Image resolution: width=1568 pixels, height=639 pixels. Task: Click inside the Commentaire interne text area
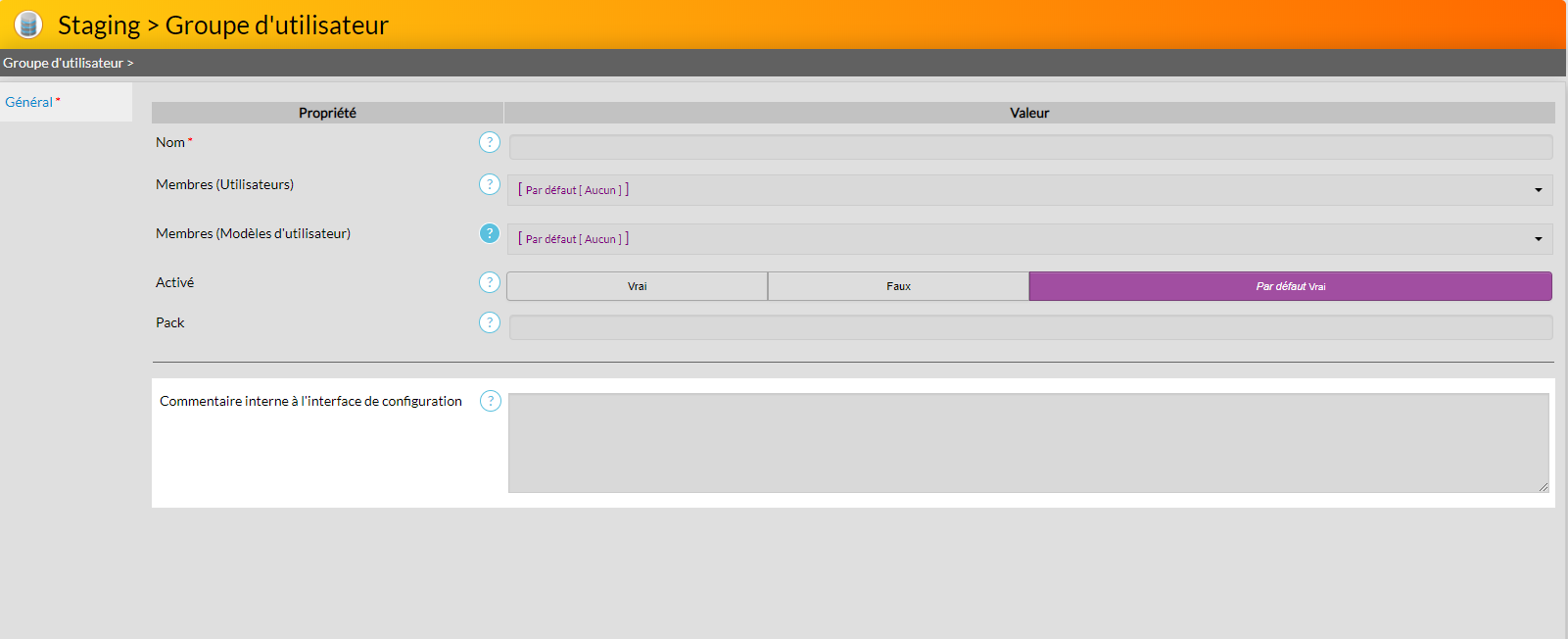[x=1027, y=442]
